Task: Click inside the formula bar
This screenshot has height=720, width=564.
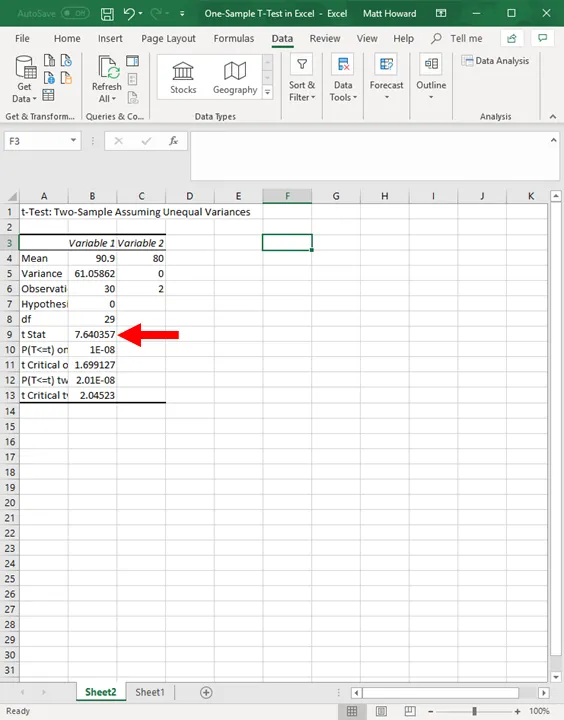Action: tap(370, 156)
